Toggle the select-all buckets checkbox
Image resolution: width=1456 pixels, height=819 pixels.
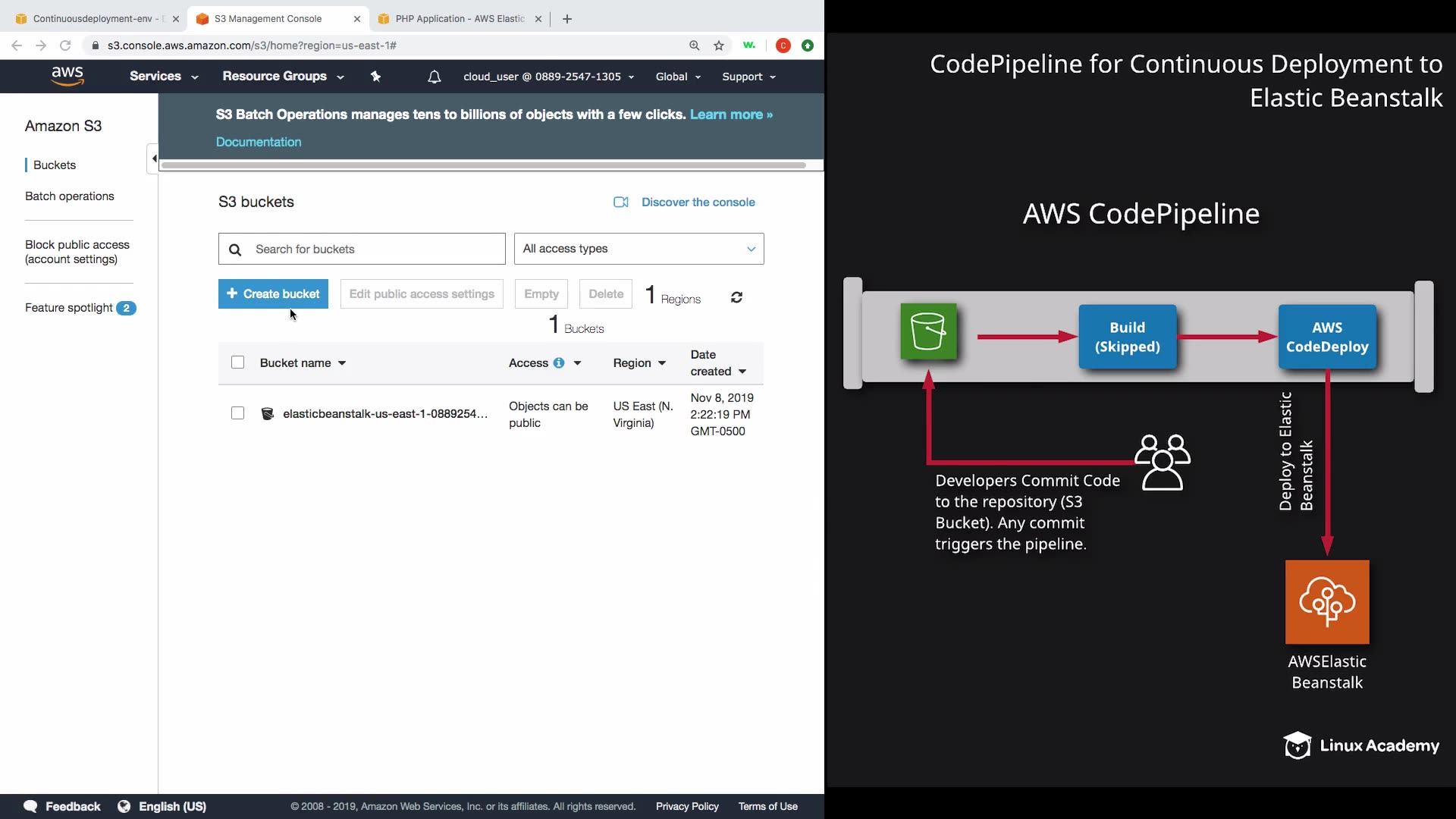(x=237, y=362)
